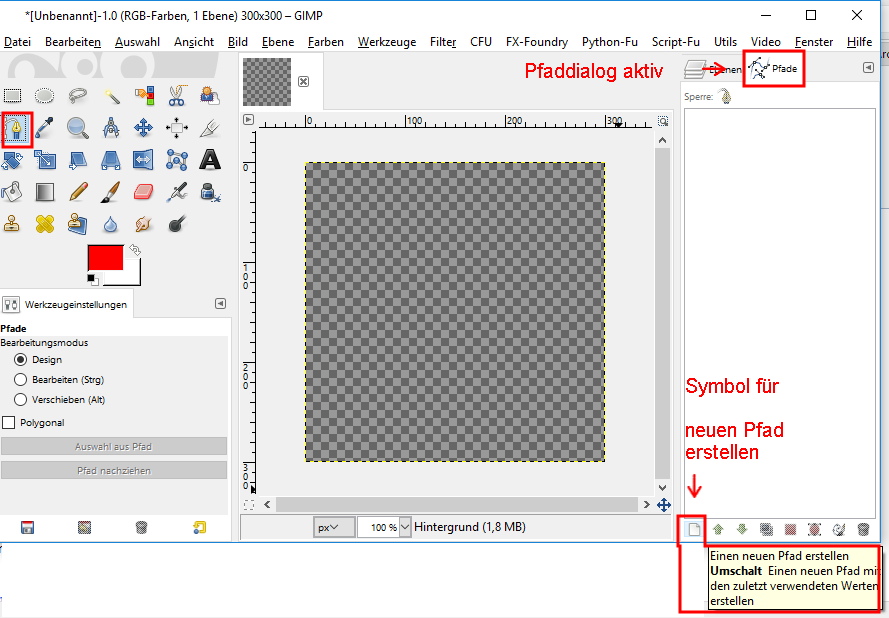889x618 pixels.
Task: Toggle zoom-on-resize icon at ruler's right end
Action: pyautogui.click(x=663, y=121)
